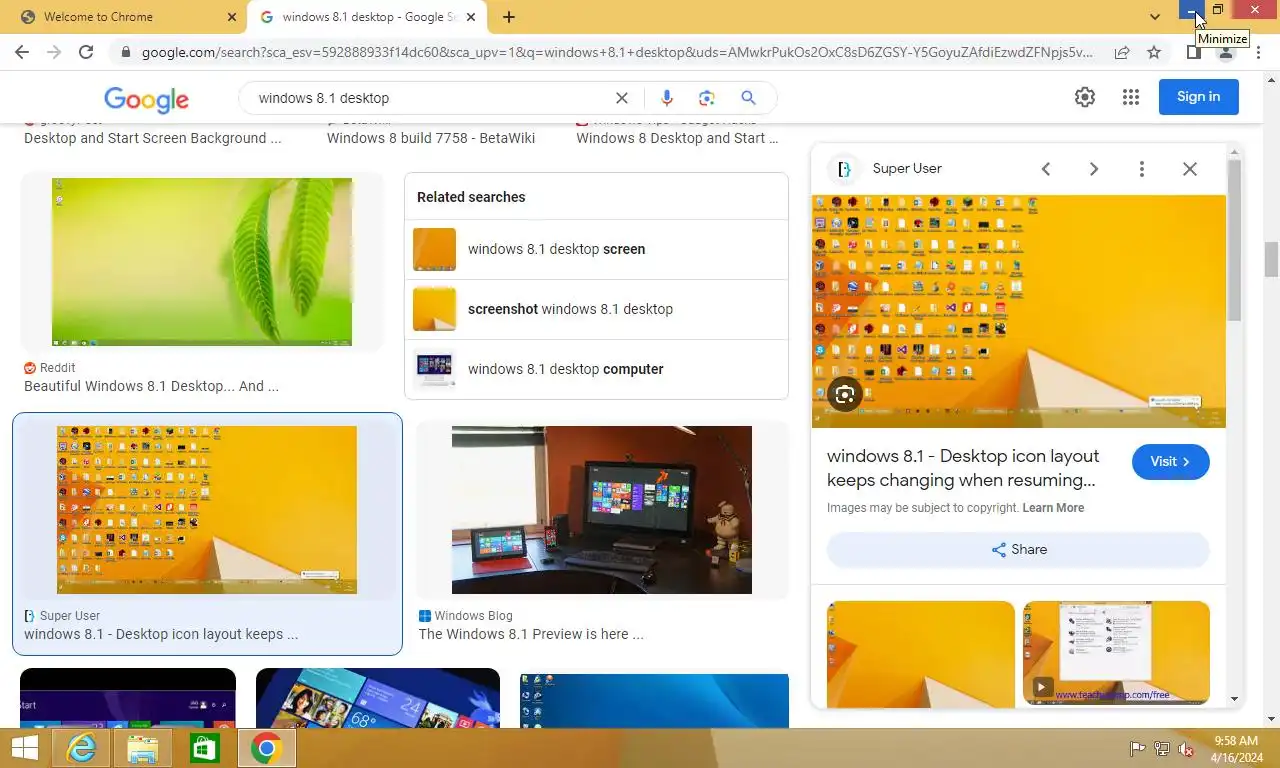Open a new tab with plus

[509, 17]
